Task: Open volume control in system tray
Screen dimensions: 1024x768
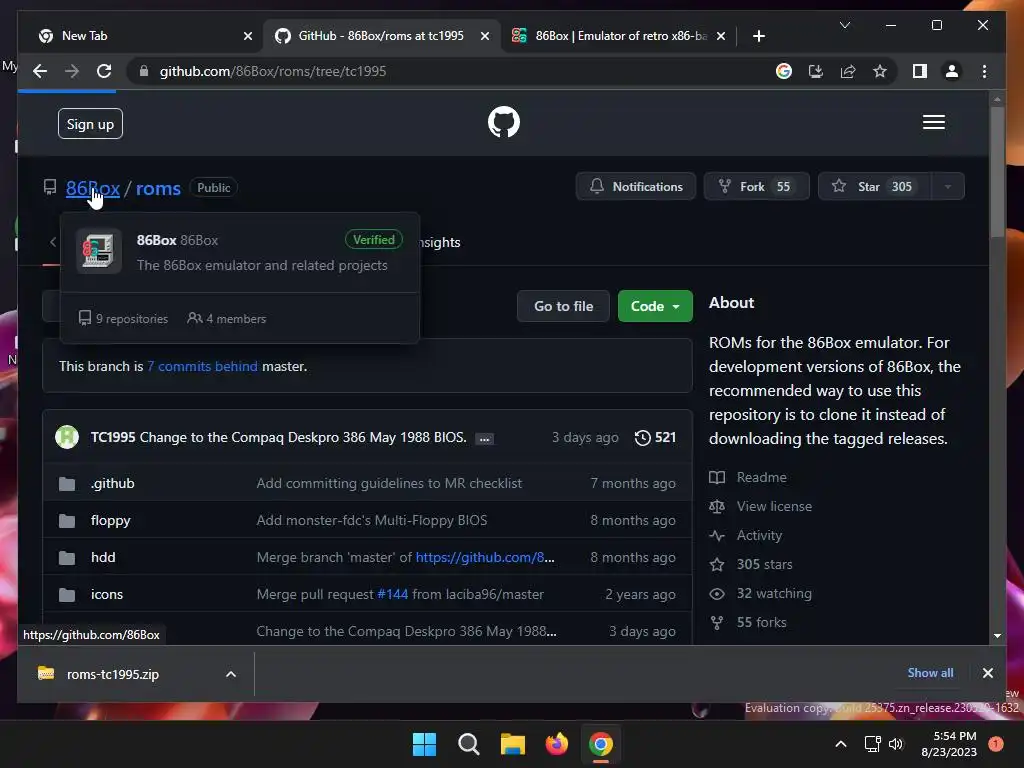Action: pyautogui.click(x=896, y=744)
